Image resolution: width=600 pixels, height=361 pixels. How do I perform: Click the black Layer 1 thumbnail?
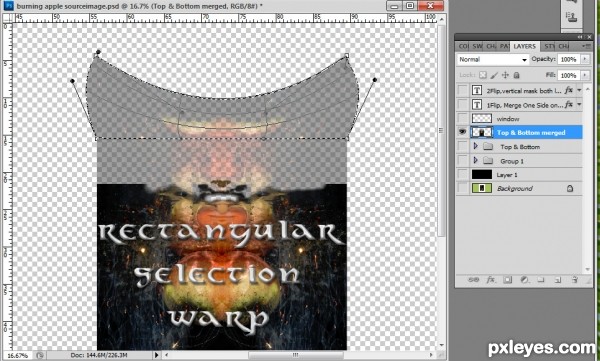[x=482, y=175]
